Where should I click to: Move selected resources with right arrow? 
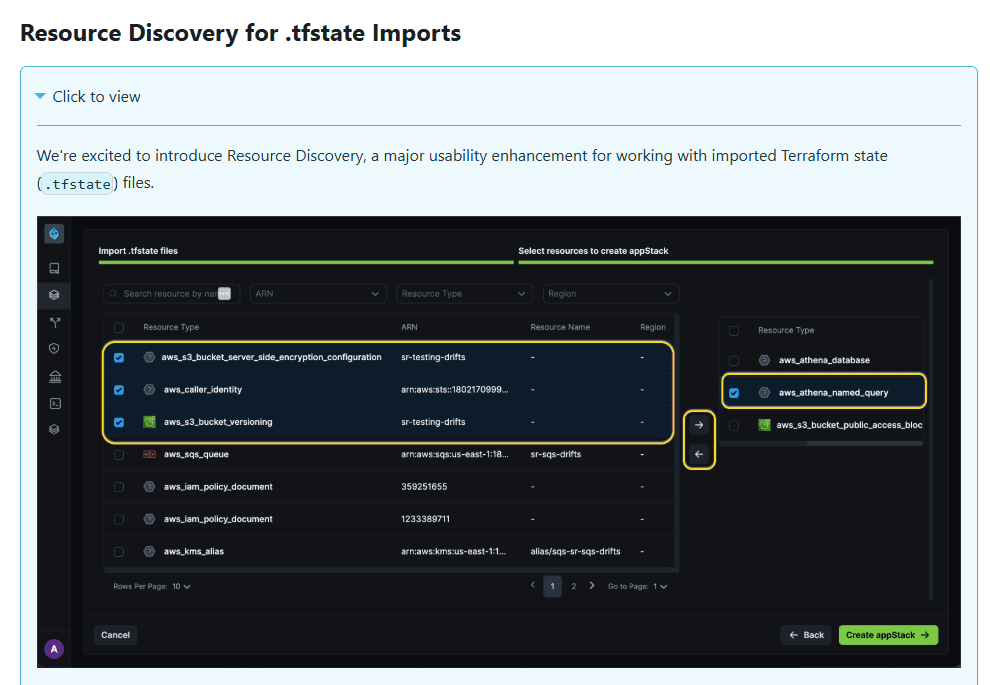point(699,425)
